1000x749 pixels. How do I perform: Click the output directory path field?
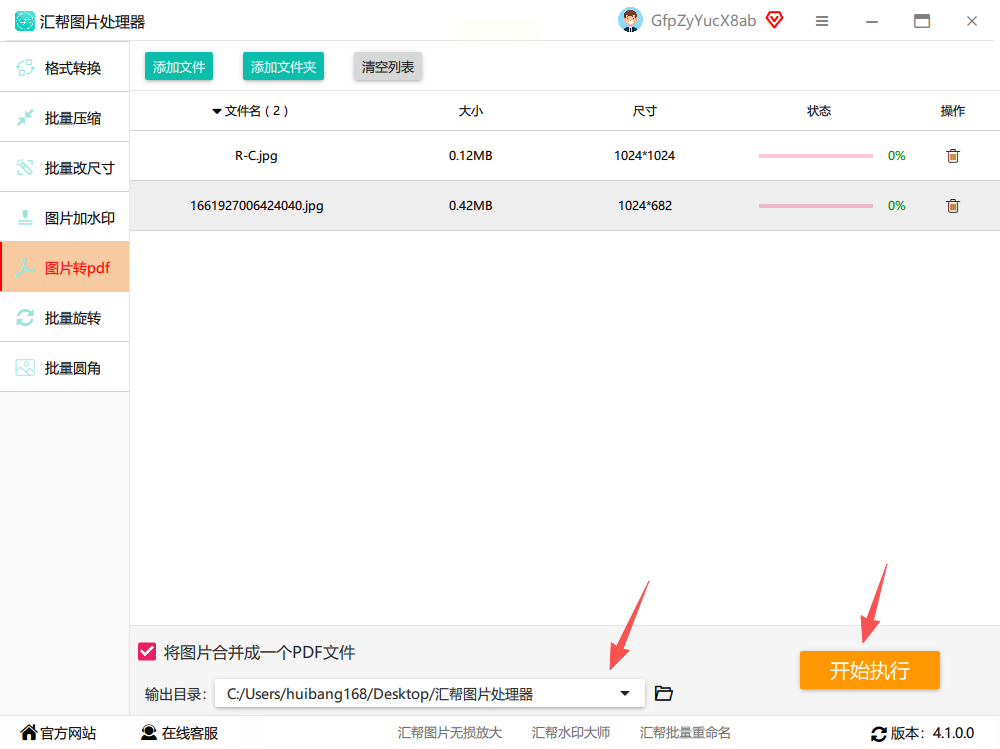click(429, 693)
